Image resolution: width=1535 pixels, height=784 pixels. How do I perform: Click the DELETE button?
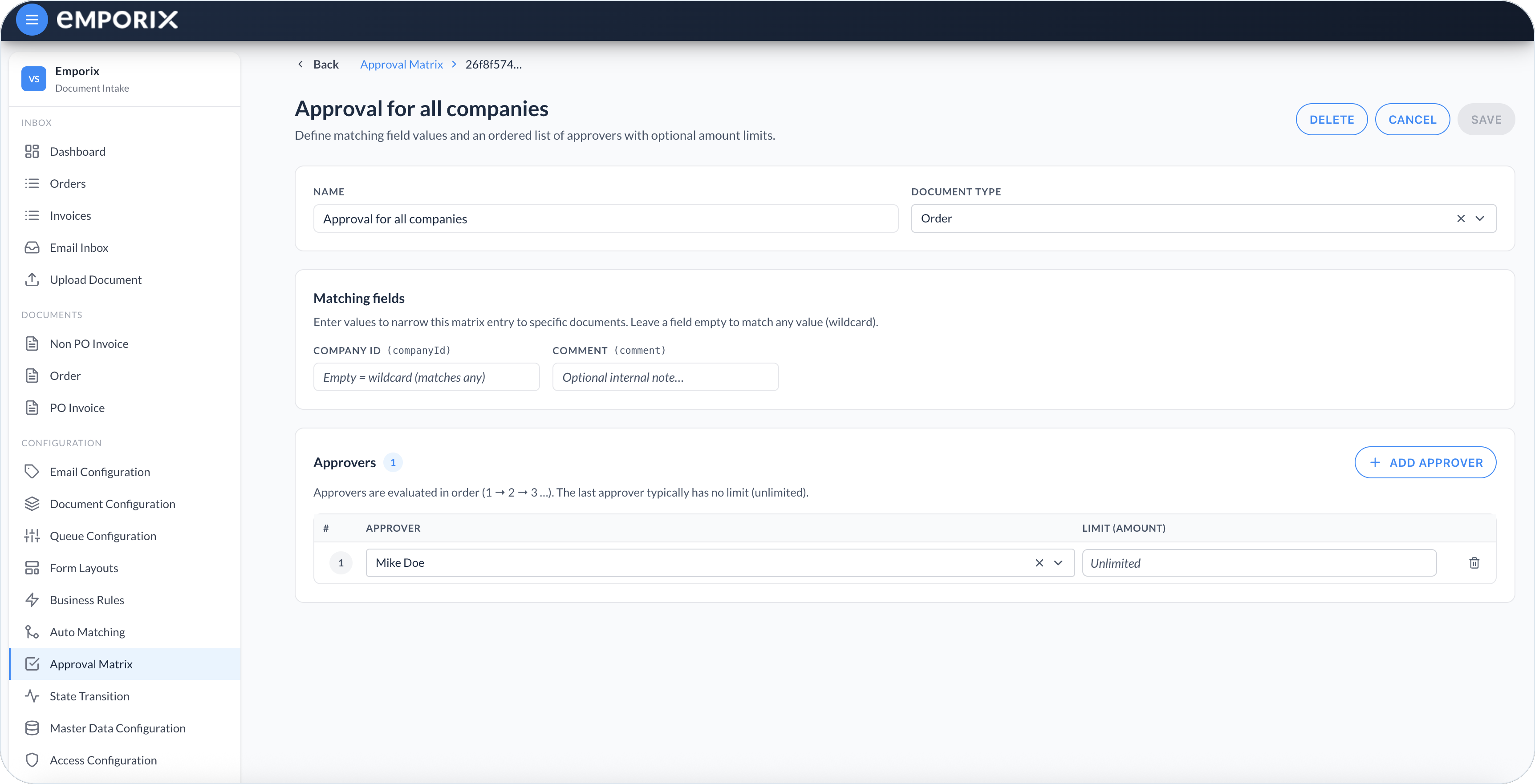[x=1331, y=120]
